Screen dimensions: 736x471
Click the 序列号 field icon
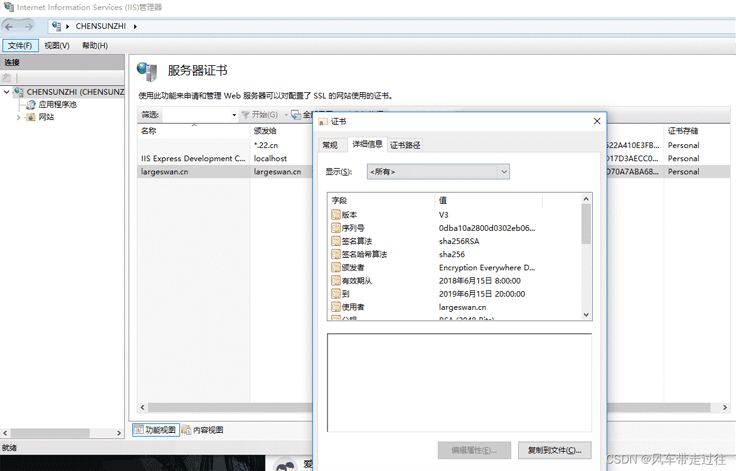[x=336, y=228]
